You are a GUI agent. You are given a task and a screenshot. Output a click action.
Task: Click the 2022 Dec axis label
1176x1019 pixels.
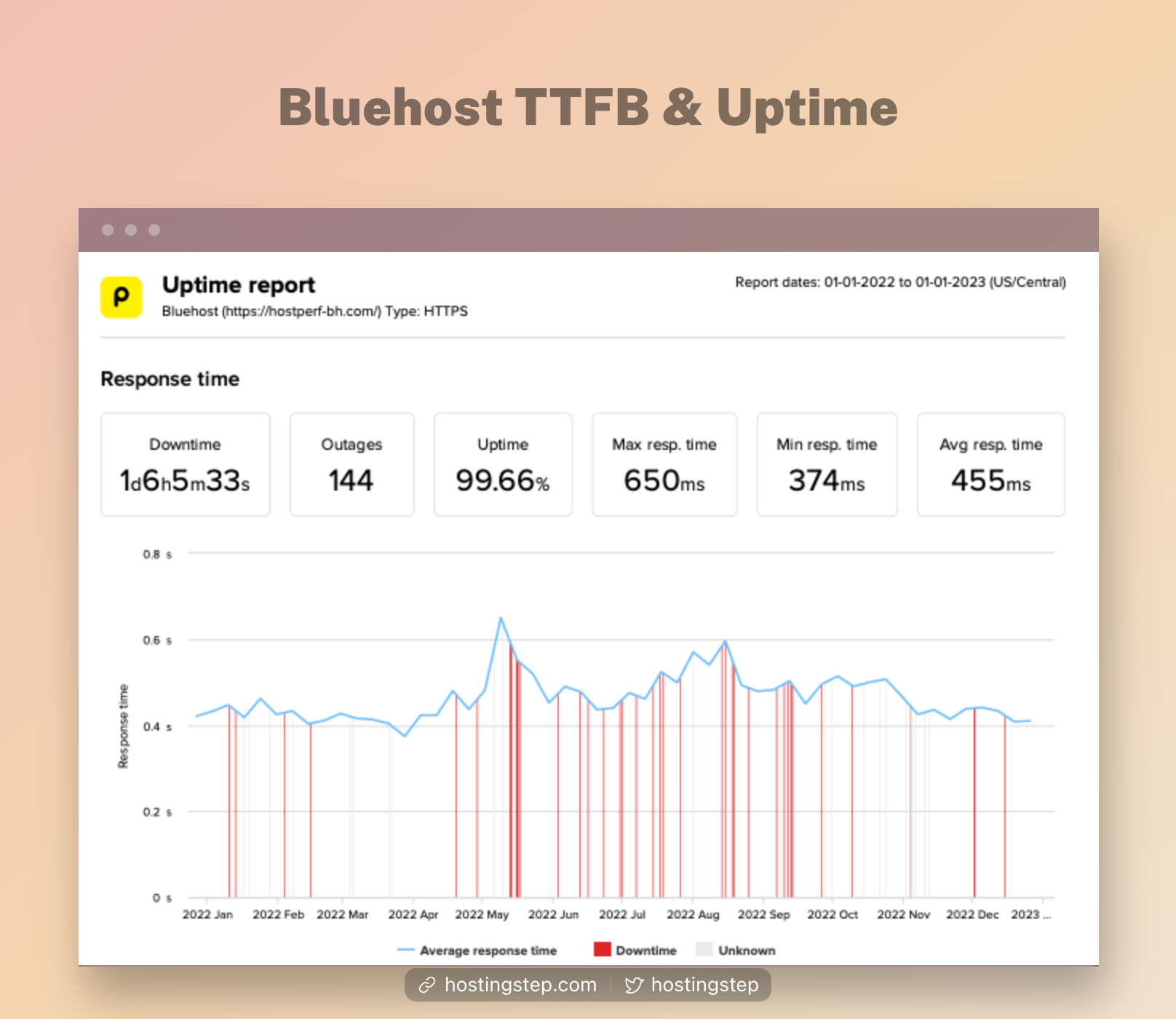tap(972, 915)
